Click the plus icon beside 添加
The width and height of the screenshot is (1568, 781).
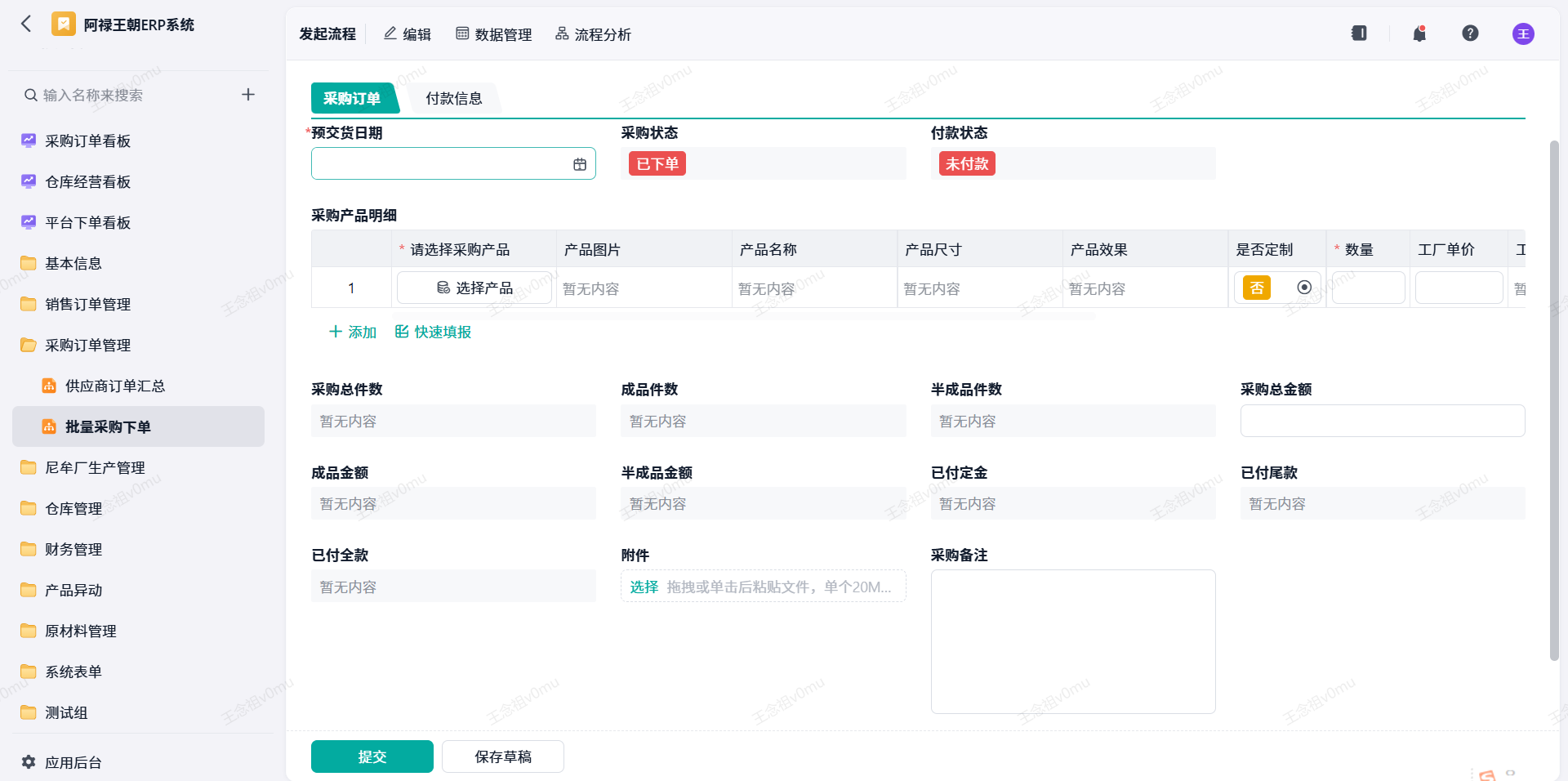coord(335,332)
